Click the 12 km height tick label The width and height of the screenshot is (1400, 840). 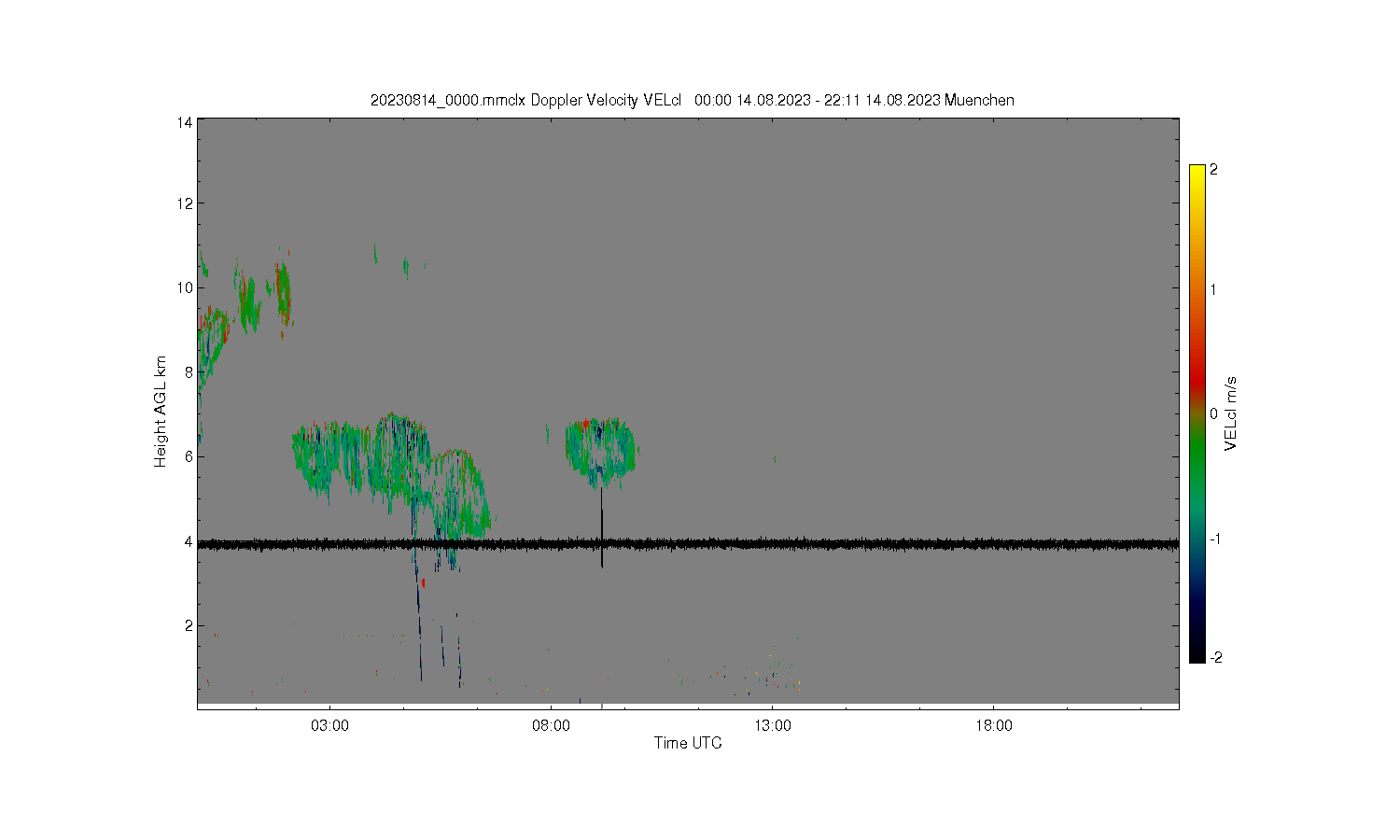pos(185,203)
